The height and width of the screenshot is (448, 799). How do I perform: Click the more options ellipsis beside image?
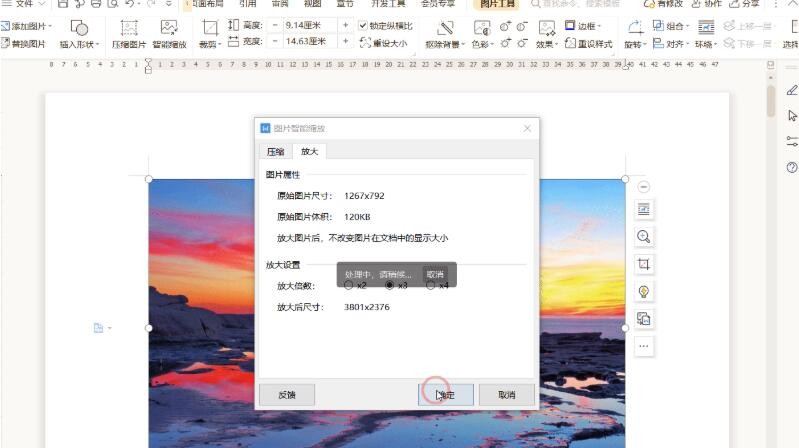click(x=644, y=346)
